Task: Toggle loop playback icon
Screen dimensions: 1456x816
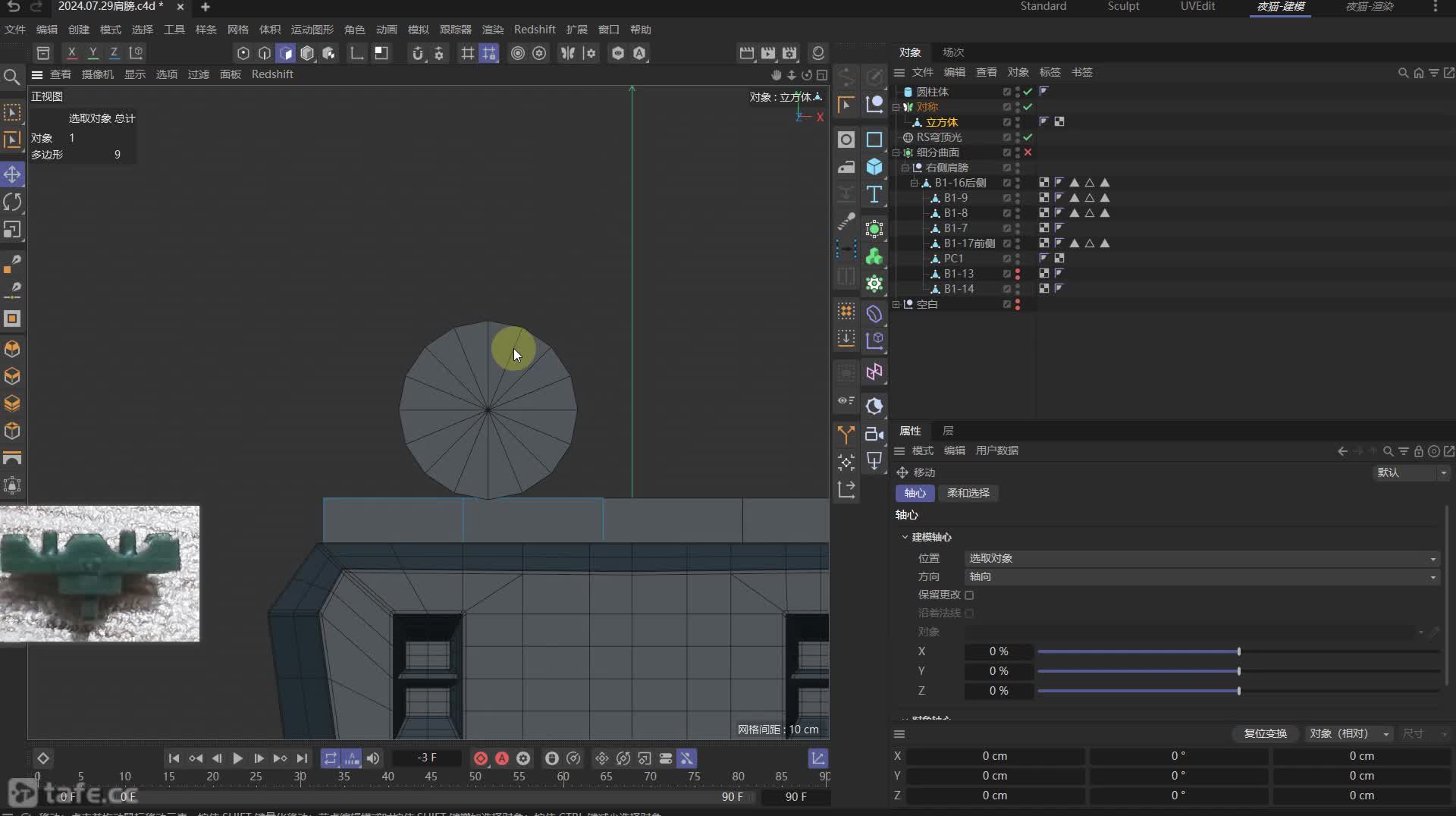Action: tap(331, 758)
